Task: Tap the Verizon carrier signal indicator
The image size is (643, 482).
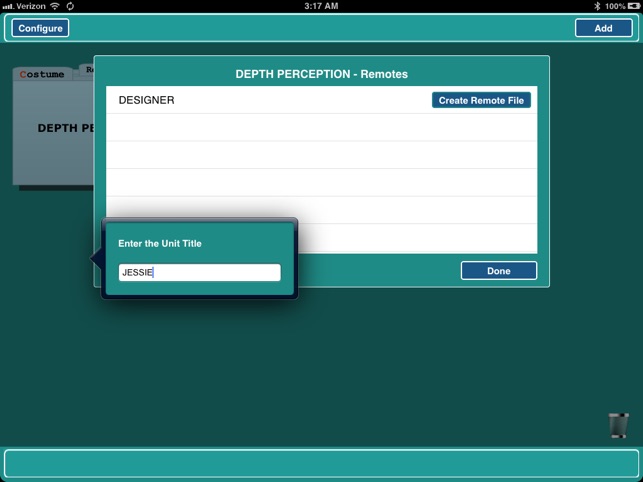Action: point(24,6)
